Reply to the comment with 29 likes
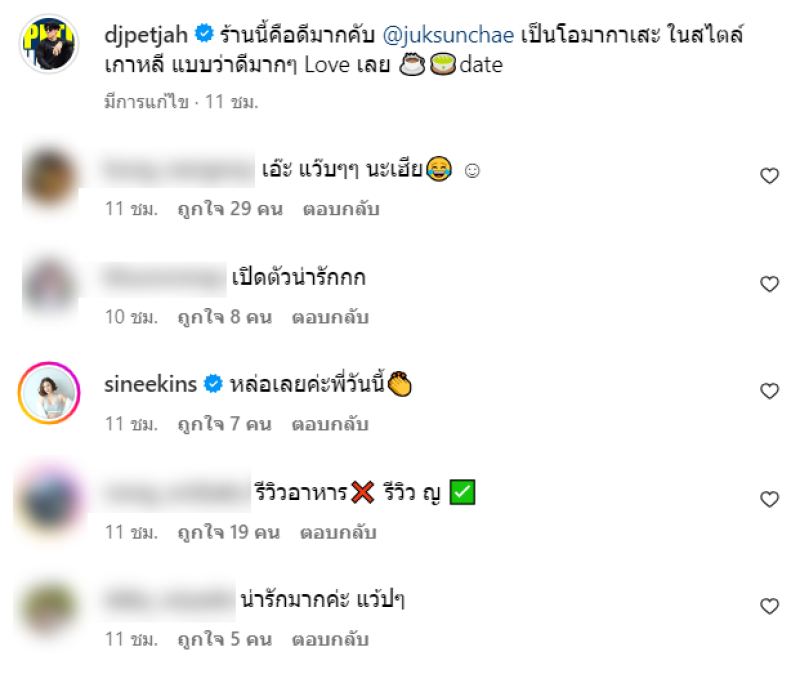Screen dimensions: 800x674 tap(341, 209)
